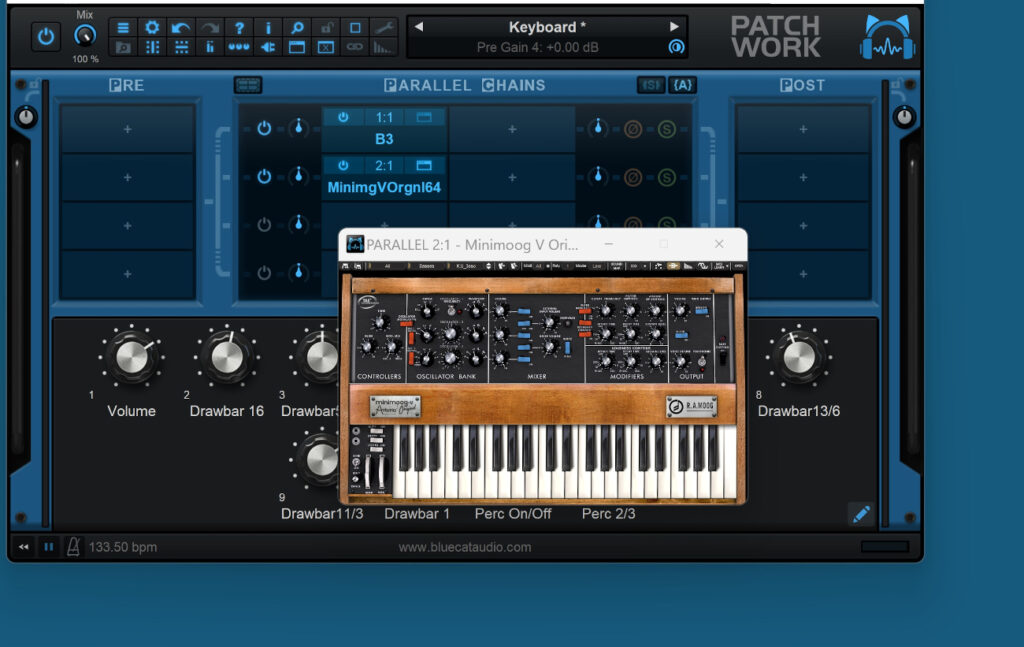Screen dimensions: 1024x647
Task: Select next preset with right arrow
Action: point(674,27)
